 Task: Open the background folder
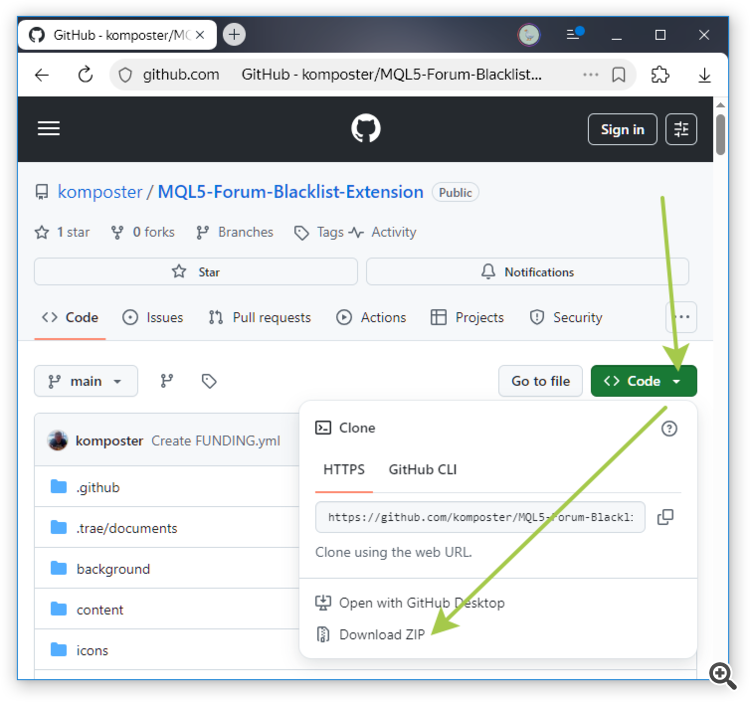pyautogui.click(x=113, y=569)
